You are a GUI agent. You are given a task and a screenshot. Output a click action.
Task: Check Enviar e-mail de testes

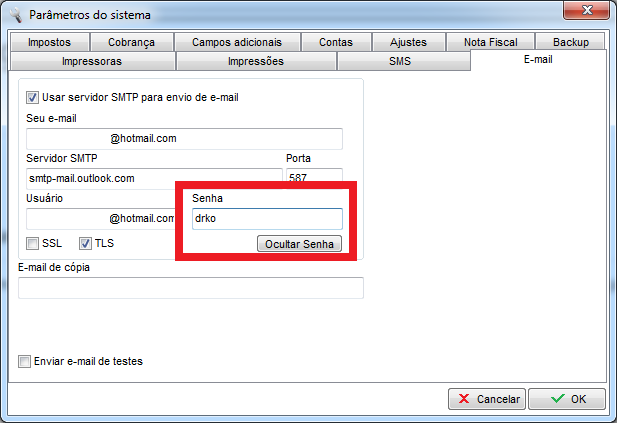point(25,361)
